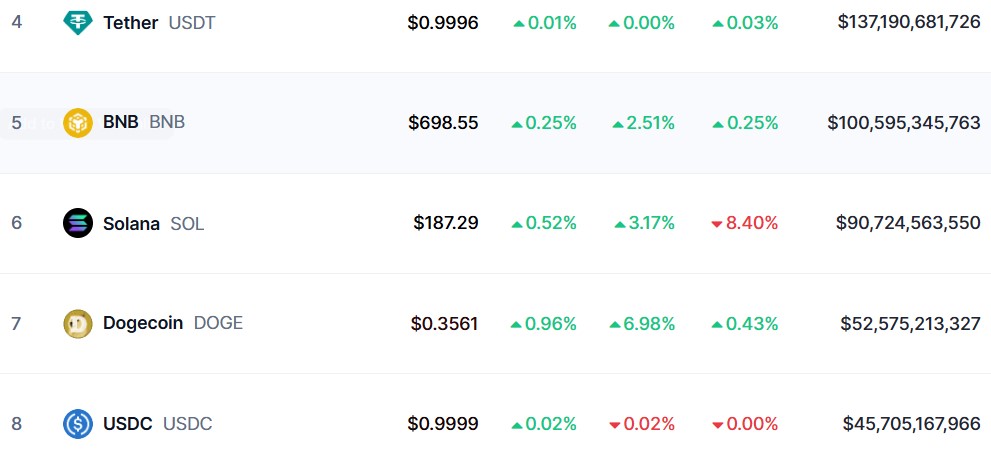Open the USDC coin name link
Screen dimensions: 991x468
point(127,424)
